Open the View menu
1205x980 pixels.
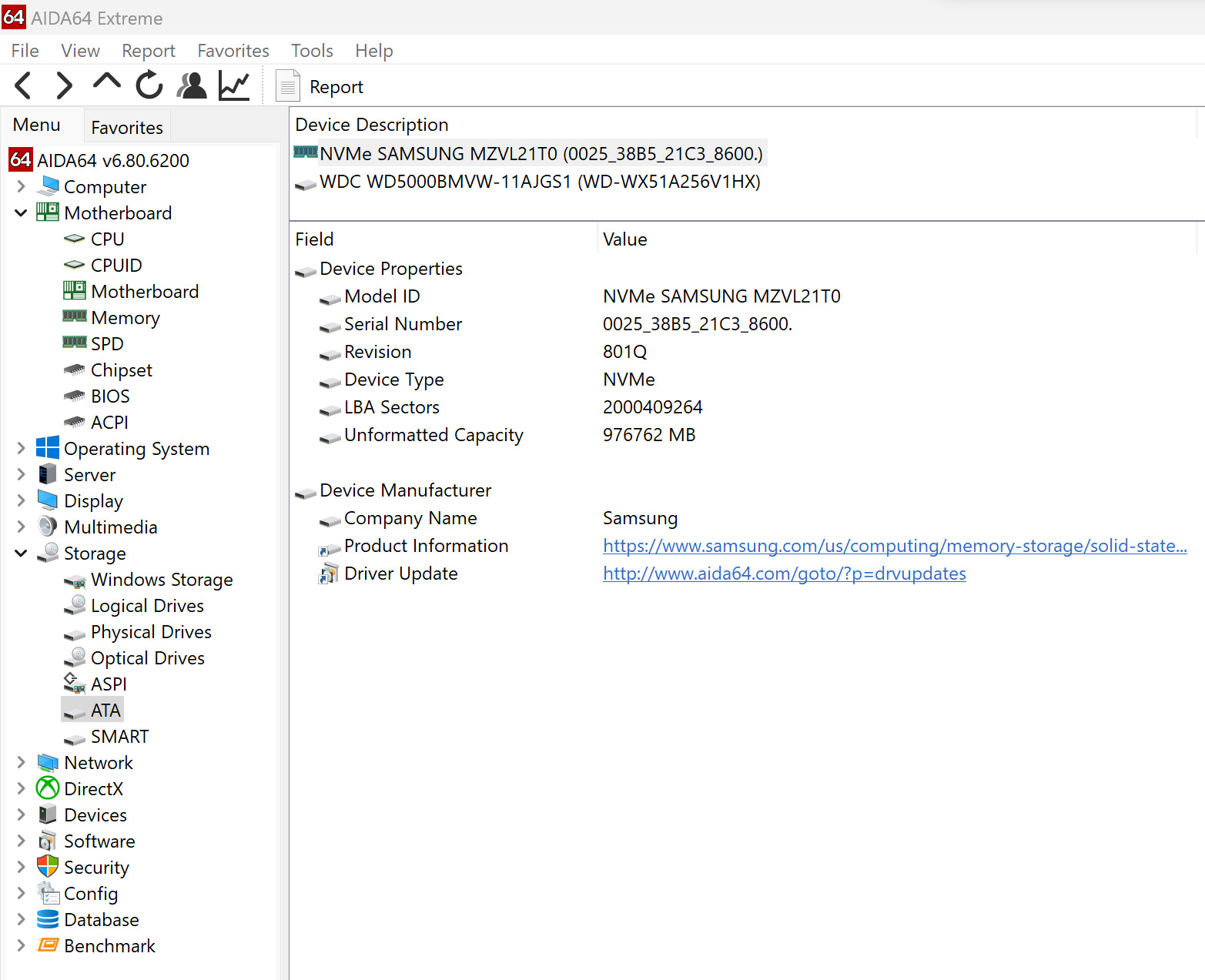pos(80,51)
